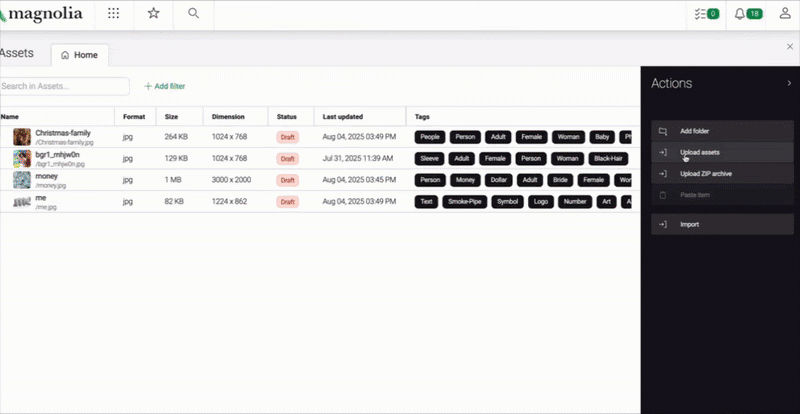
Task: Open favorites star icon
Action: pos(153,14)
